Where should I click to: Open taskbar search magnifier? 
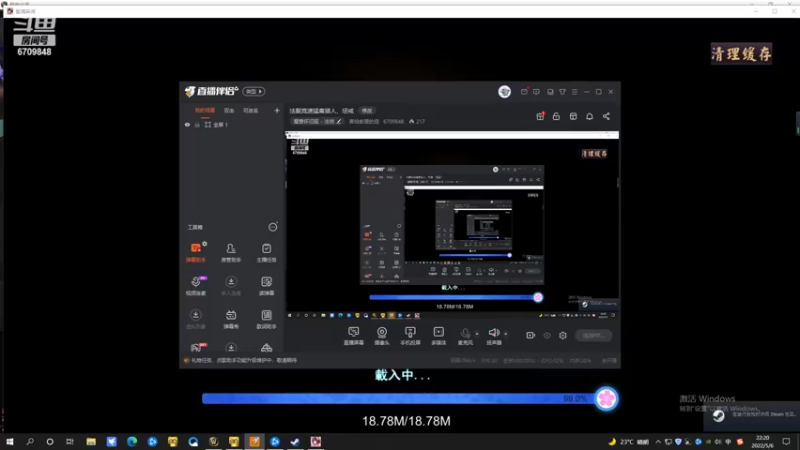point(30,441)
